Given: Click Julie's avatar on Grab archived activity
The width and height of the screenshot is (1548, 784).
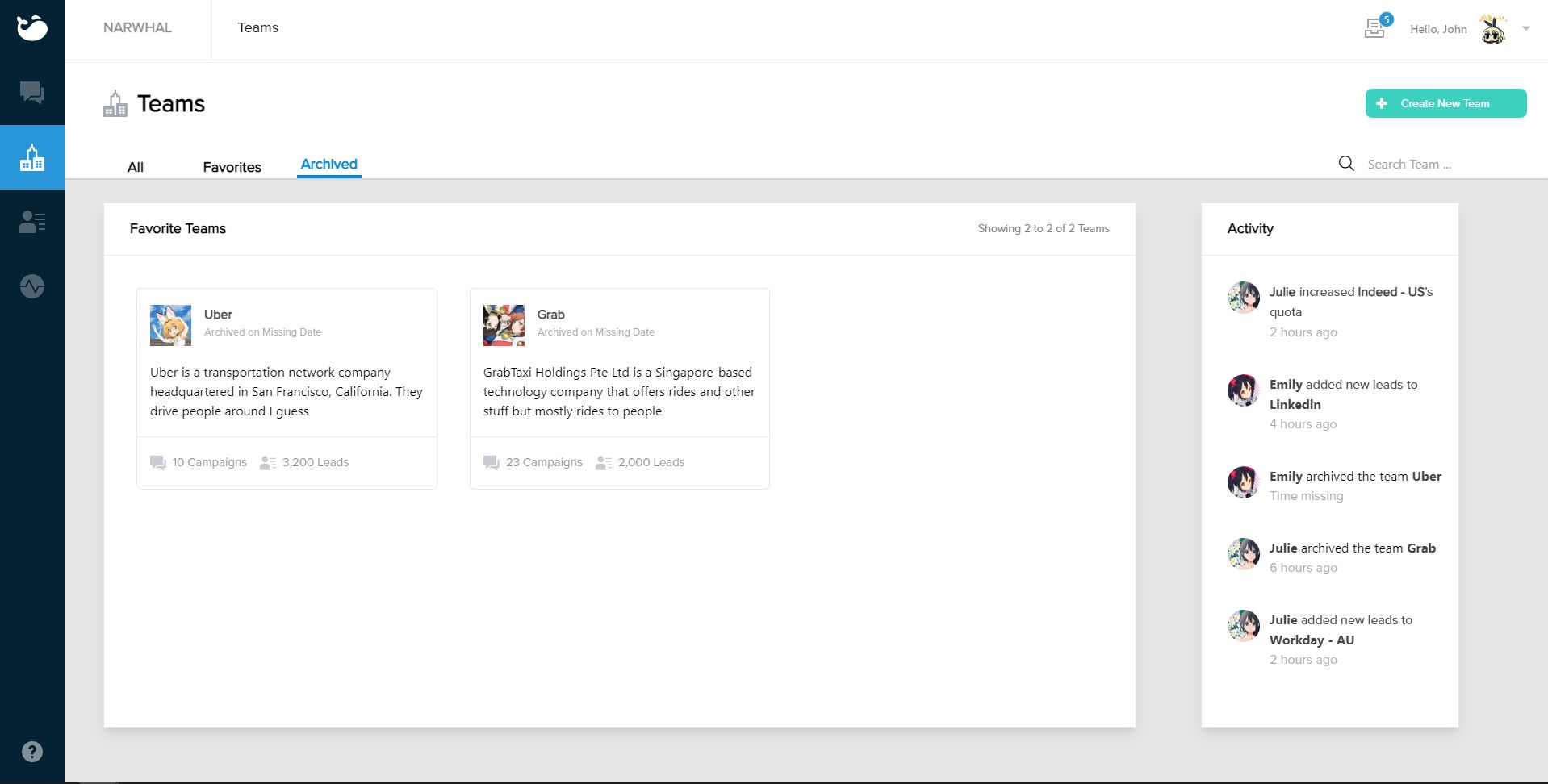Looking at the screenshot, I should pos(1243,553).
